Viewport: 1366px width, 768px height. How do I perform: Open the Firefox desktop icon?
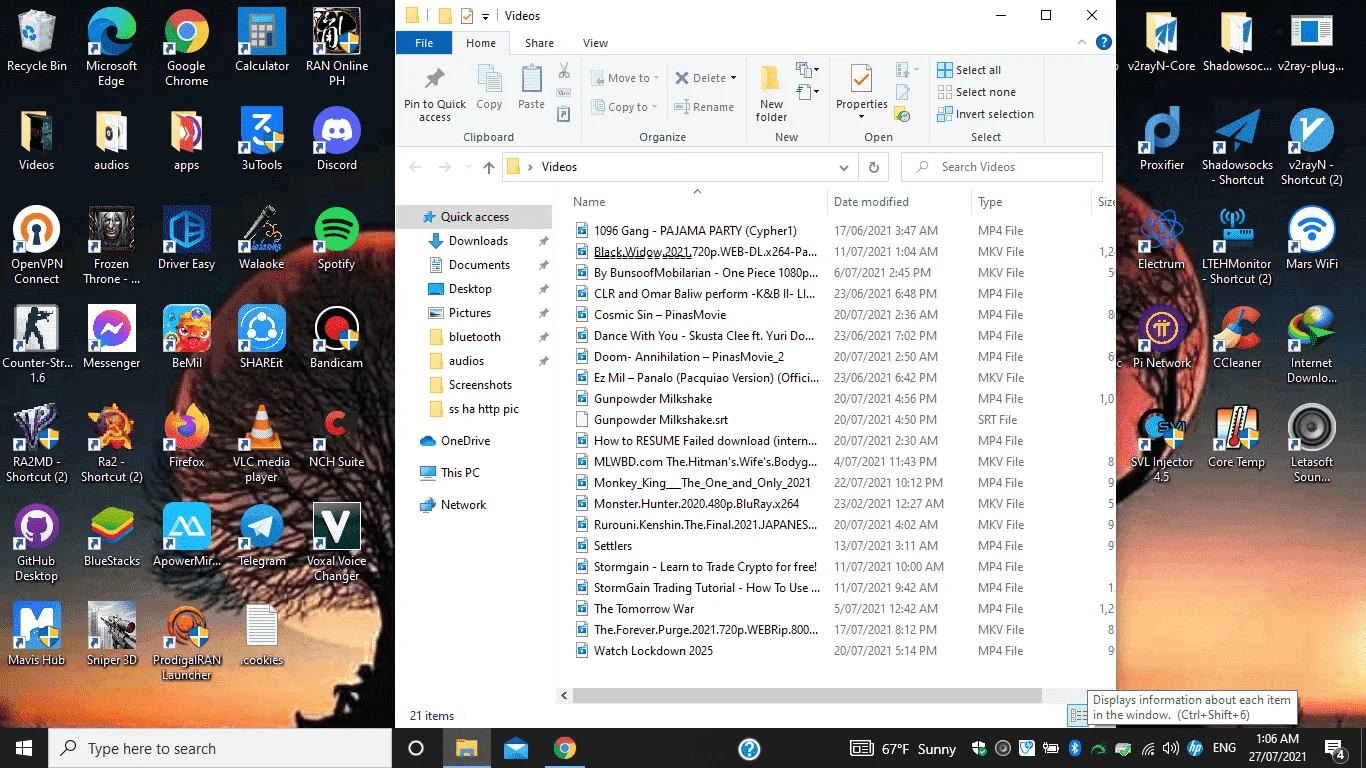tap(187, 437)
